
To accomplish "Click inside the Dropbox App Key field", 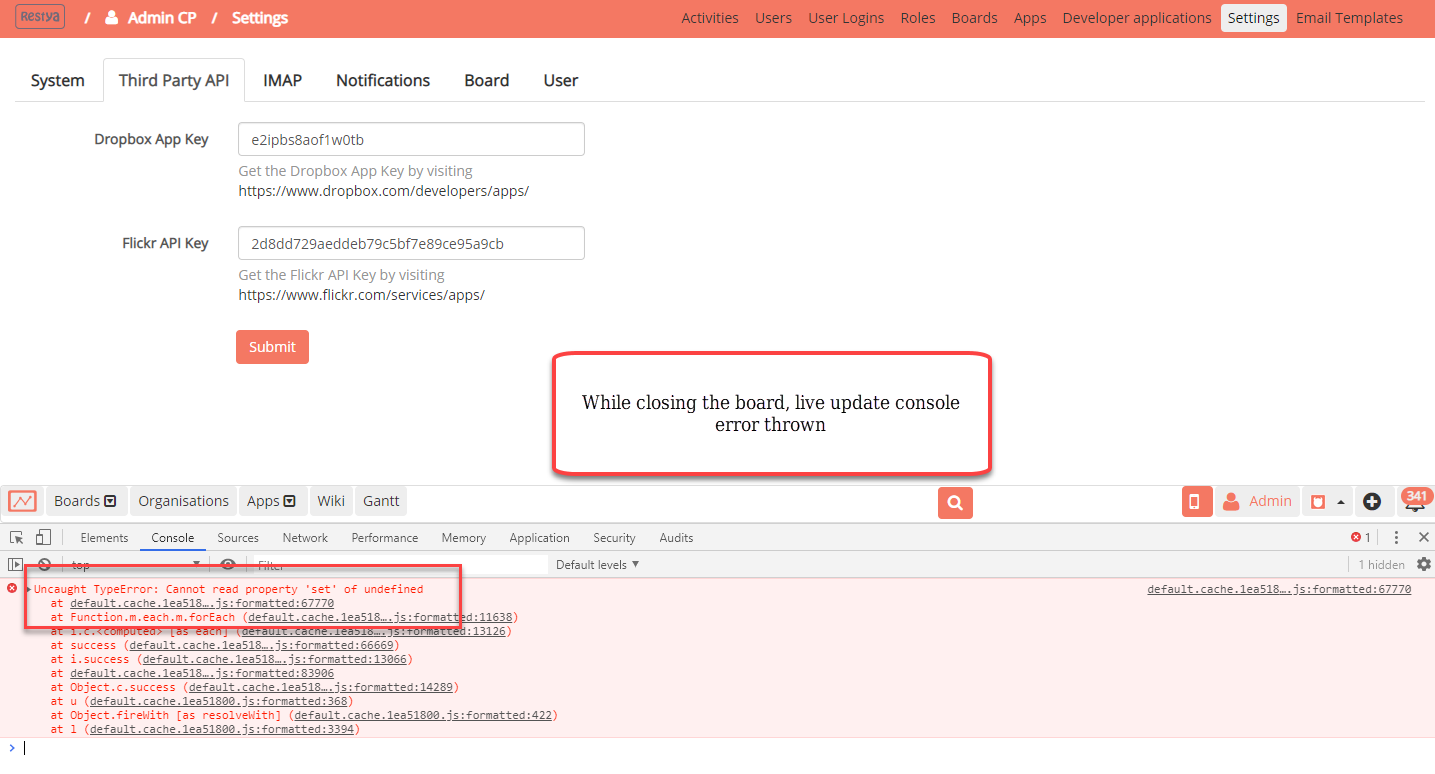I will pos(410,138).
